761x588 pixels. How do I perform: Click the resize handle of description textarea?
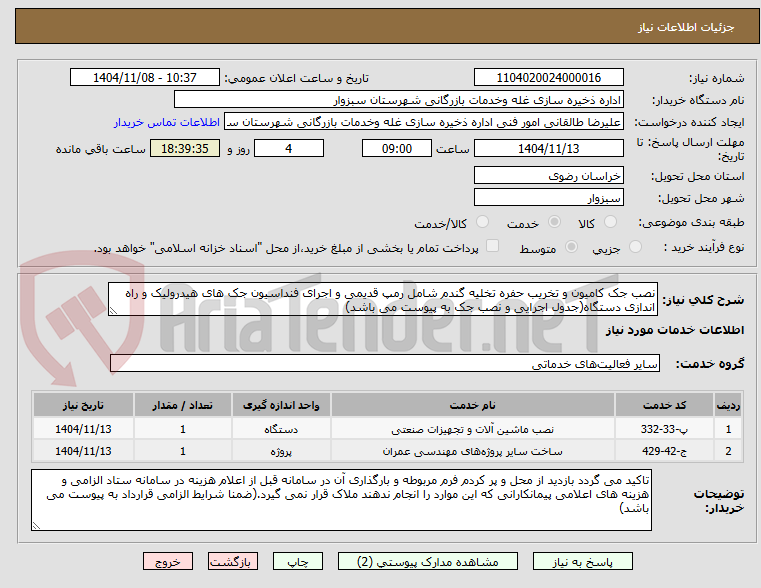(113, 310)
